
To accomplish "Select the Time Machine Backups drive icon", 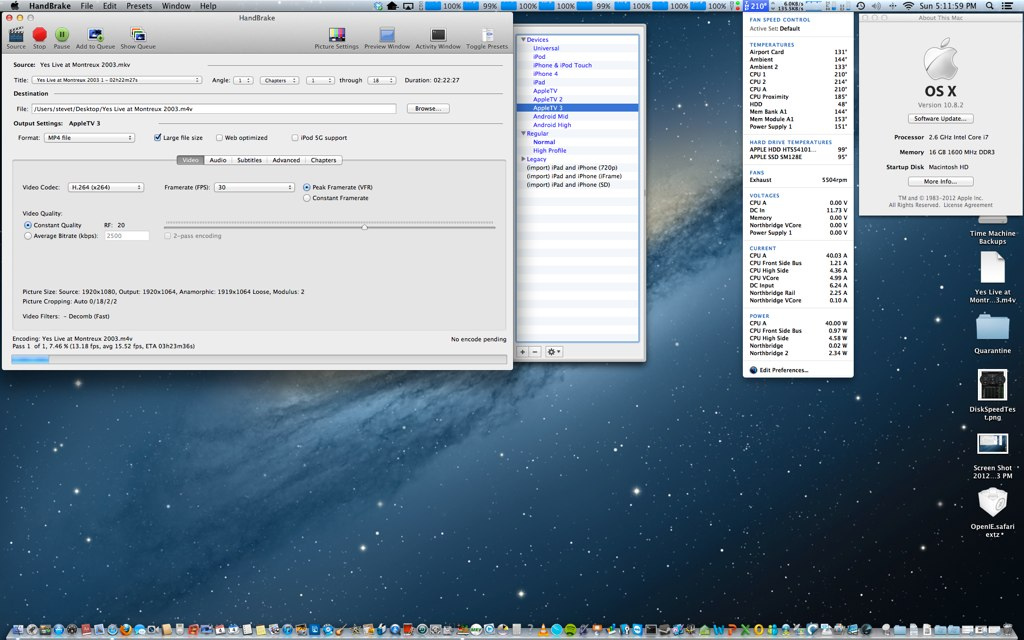I will click(x=992, y=222).
